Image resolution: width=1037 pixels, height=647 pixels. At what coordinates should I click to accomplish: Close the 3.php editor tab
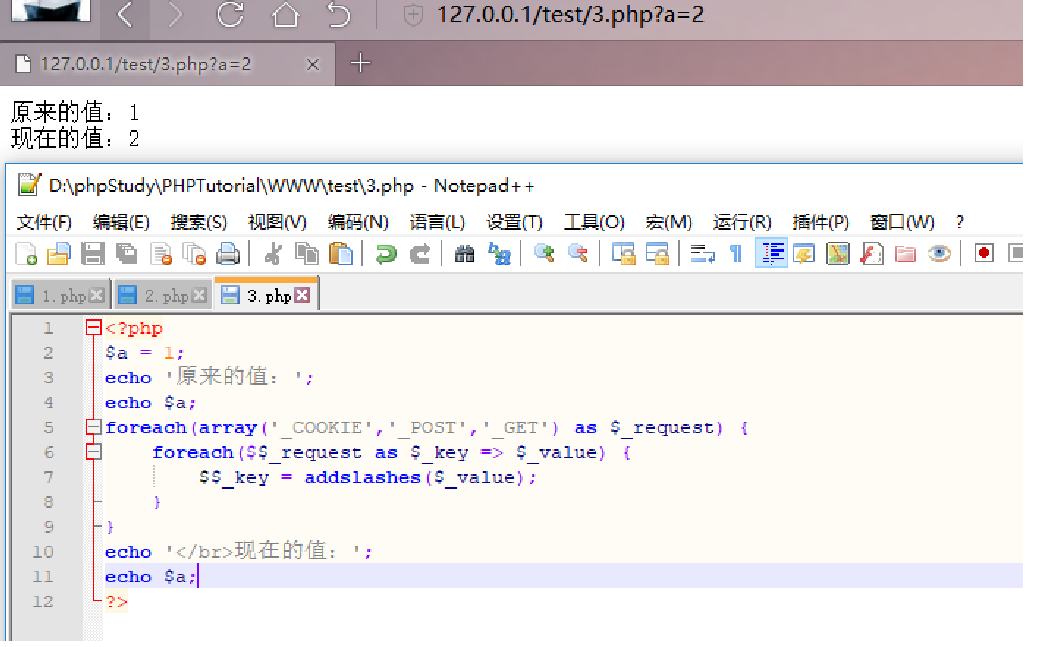click(x=302, y=296)
